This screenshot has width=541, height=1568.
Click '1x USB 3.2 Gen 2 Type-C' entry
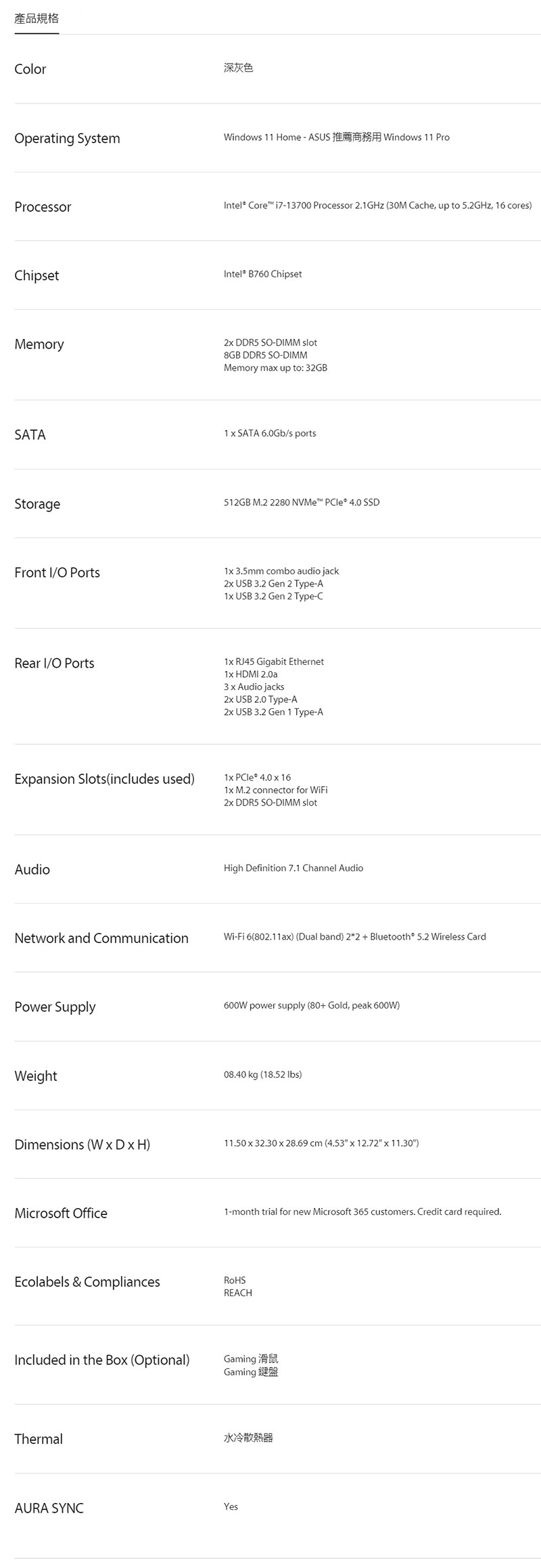pyautogui.click(x=273, y=597)
